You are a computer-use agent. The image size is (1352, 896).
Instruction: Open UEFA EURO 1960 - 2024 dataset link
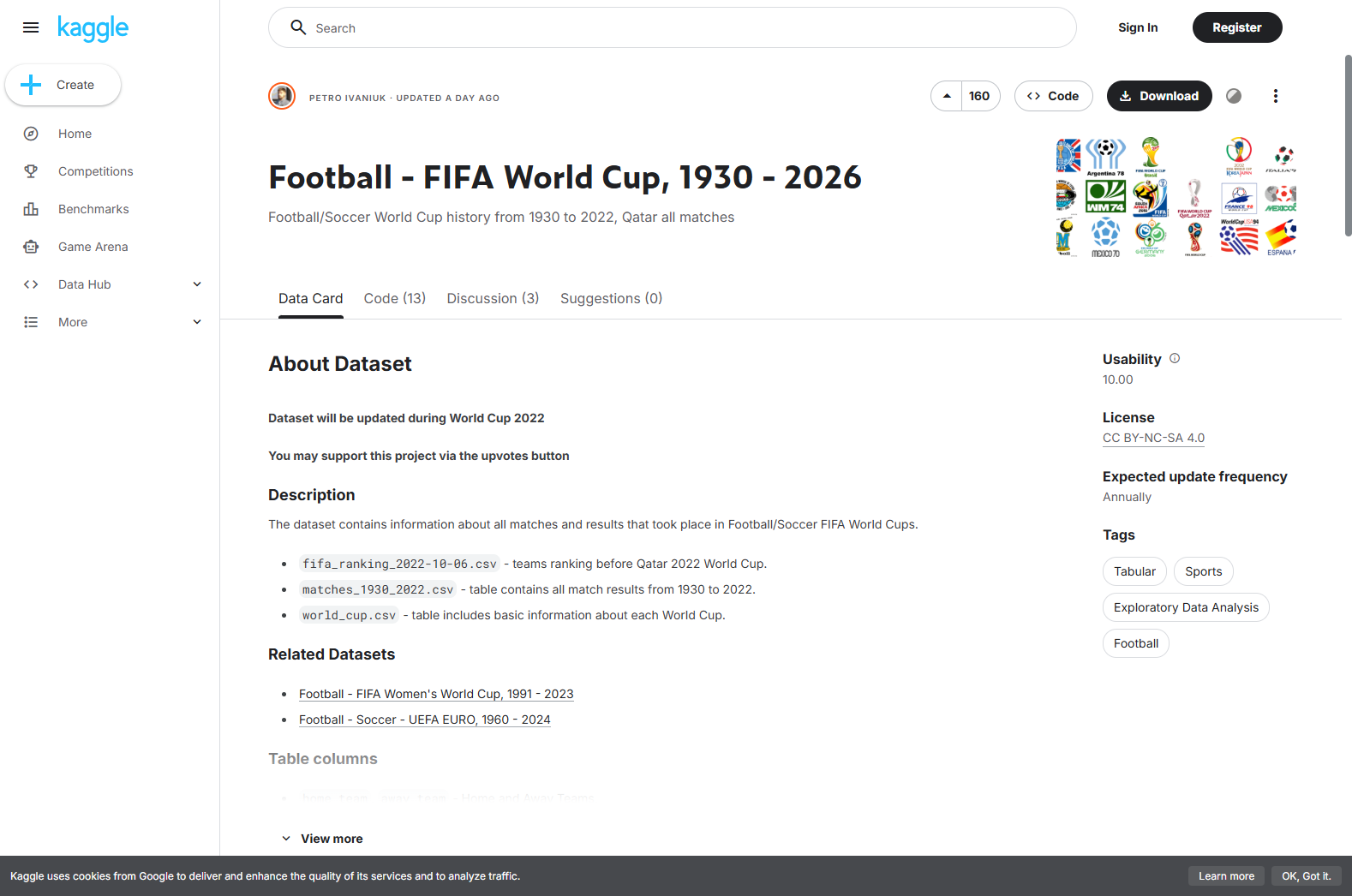[425, 720]
